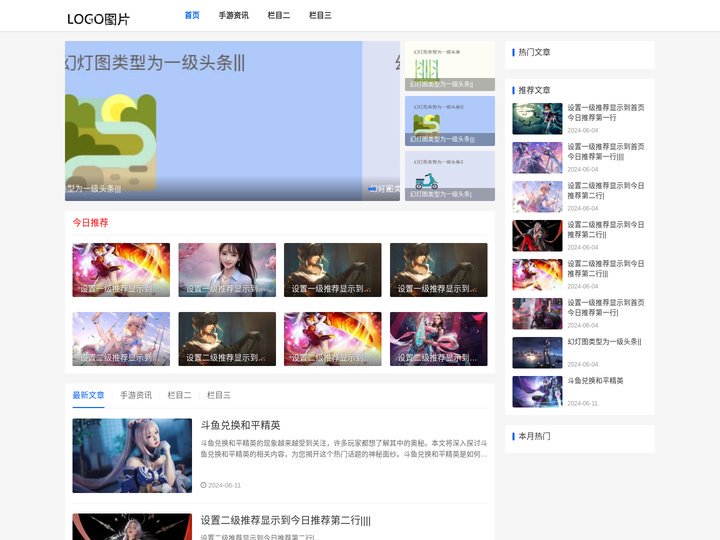Click the 2024-06-11 date in the article list

point(225,485)
